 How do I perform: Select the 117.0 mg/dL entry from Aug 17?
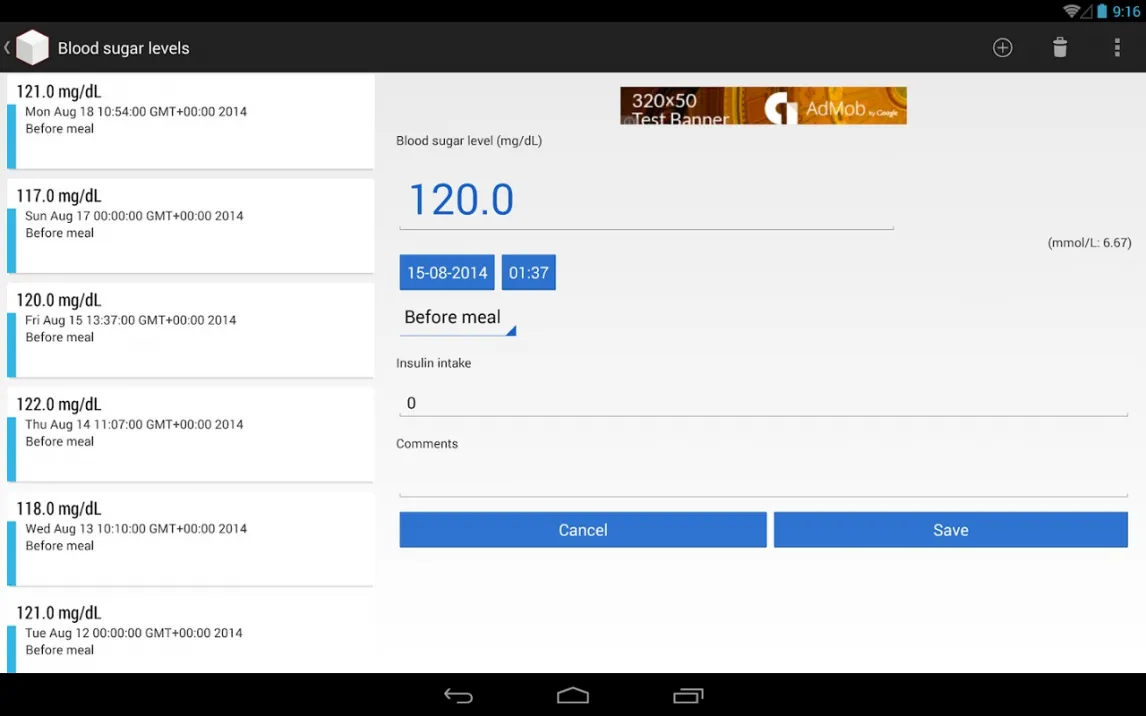[x=190, y=225]
